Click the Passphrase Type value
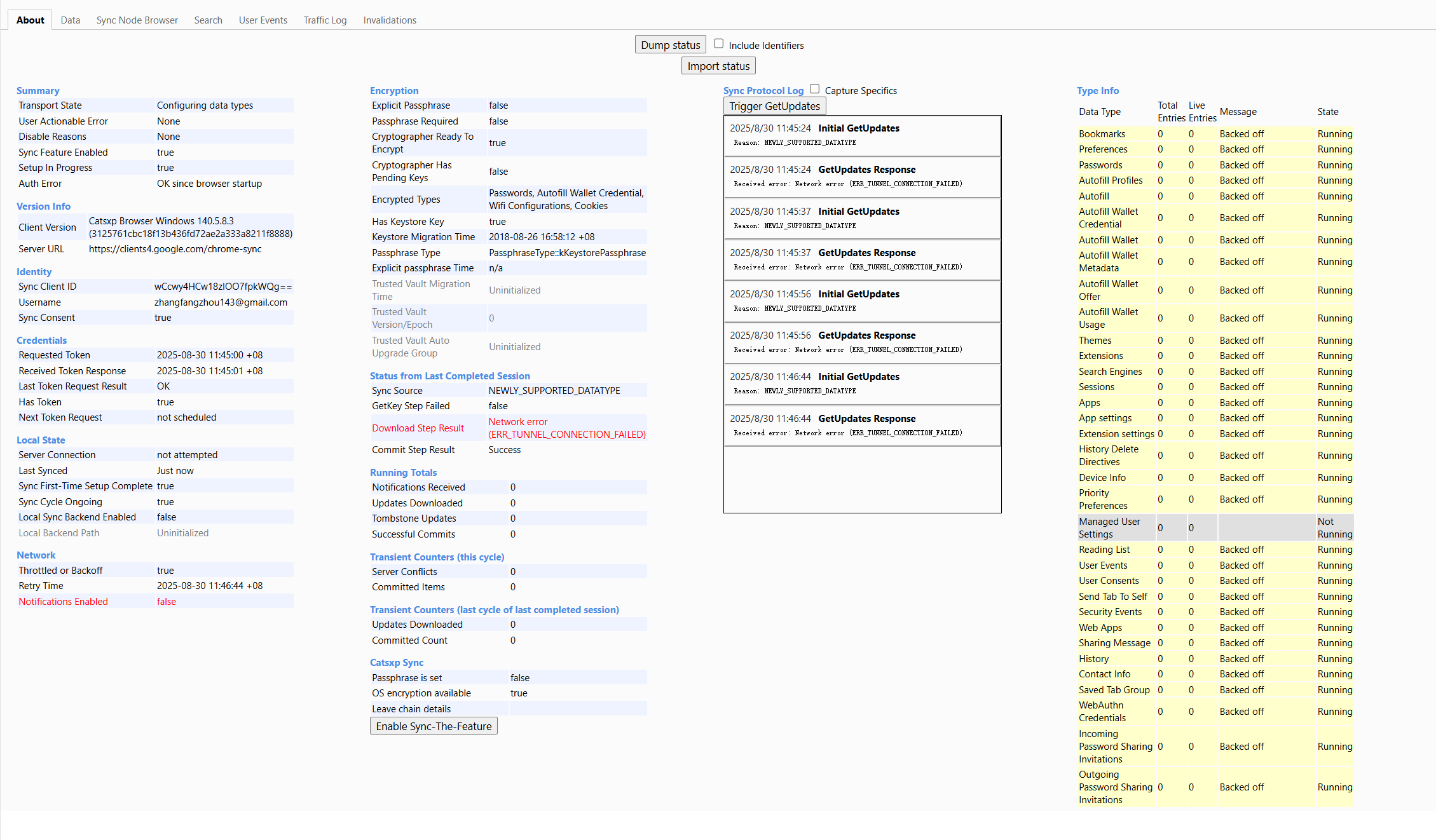Image resolution: width=1436 pixels, height=840 pixels. tap(567, 253)
